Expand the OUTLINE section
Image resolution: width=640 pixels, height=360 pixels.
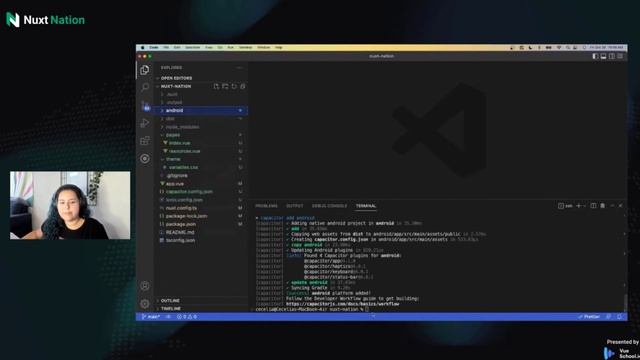[x=200, y=300]
